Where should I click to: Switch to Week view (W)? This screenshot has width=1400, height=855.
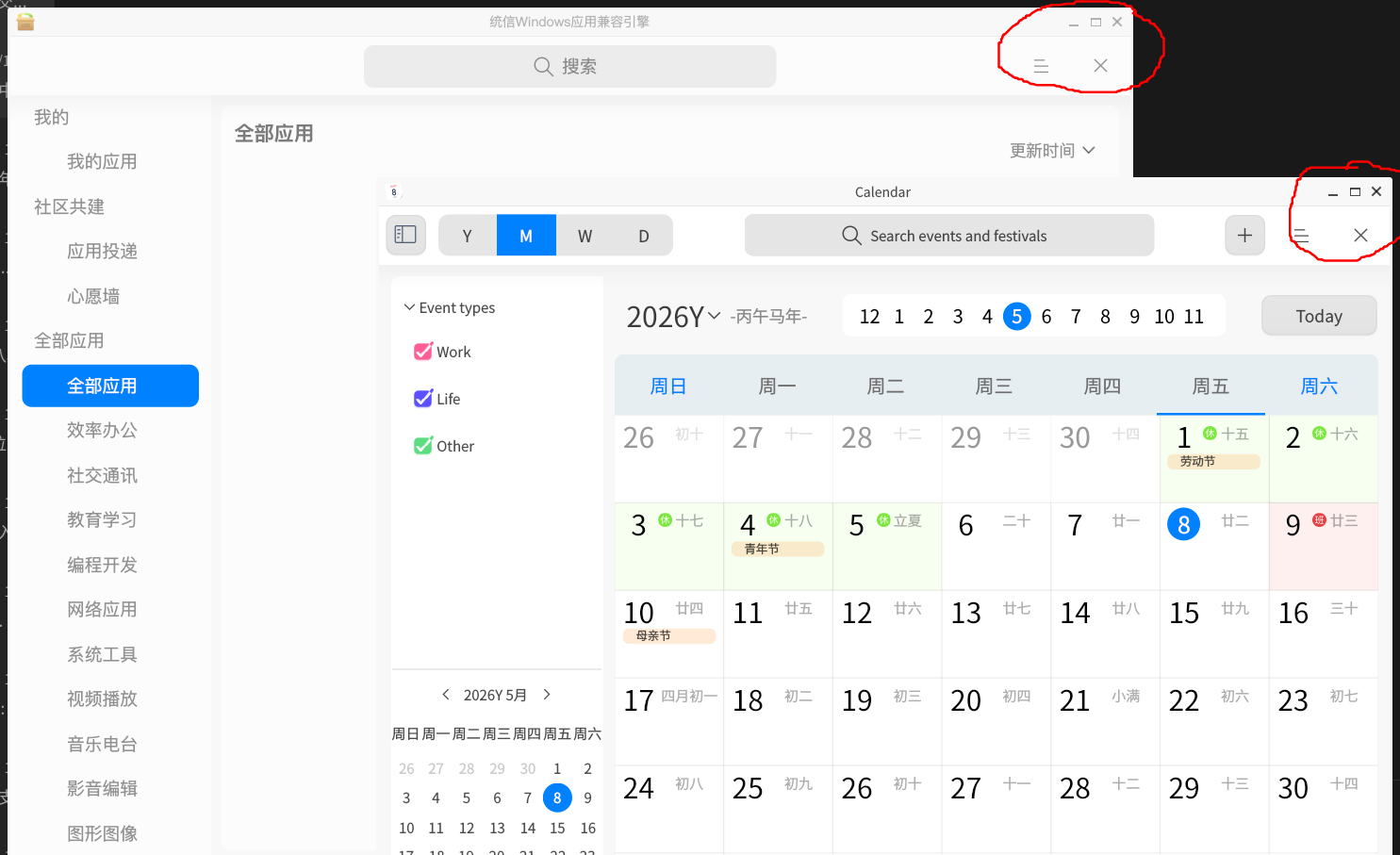tap(585, 236)
